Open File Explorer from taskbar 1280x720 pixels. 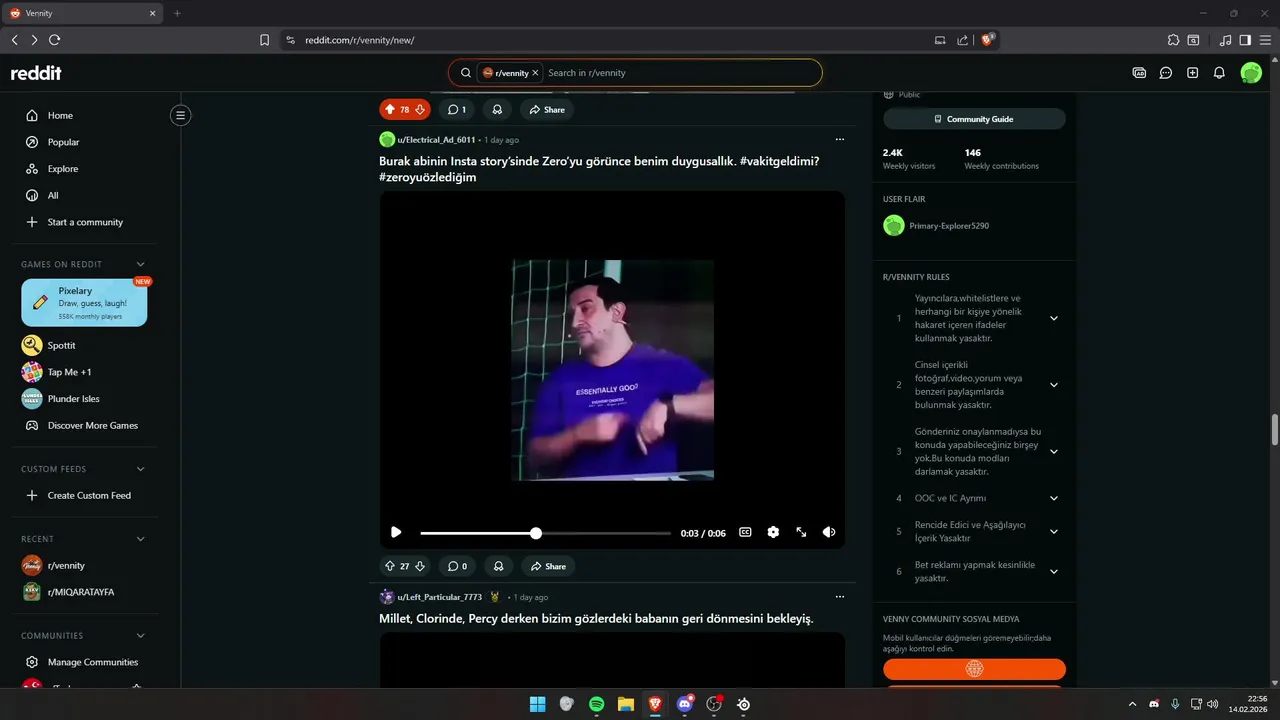626,704
